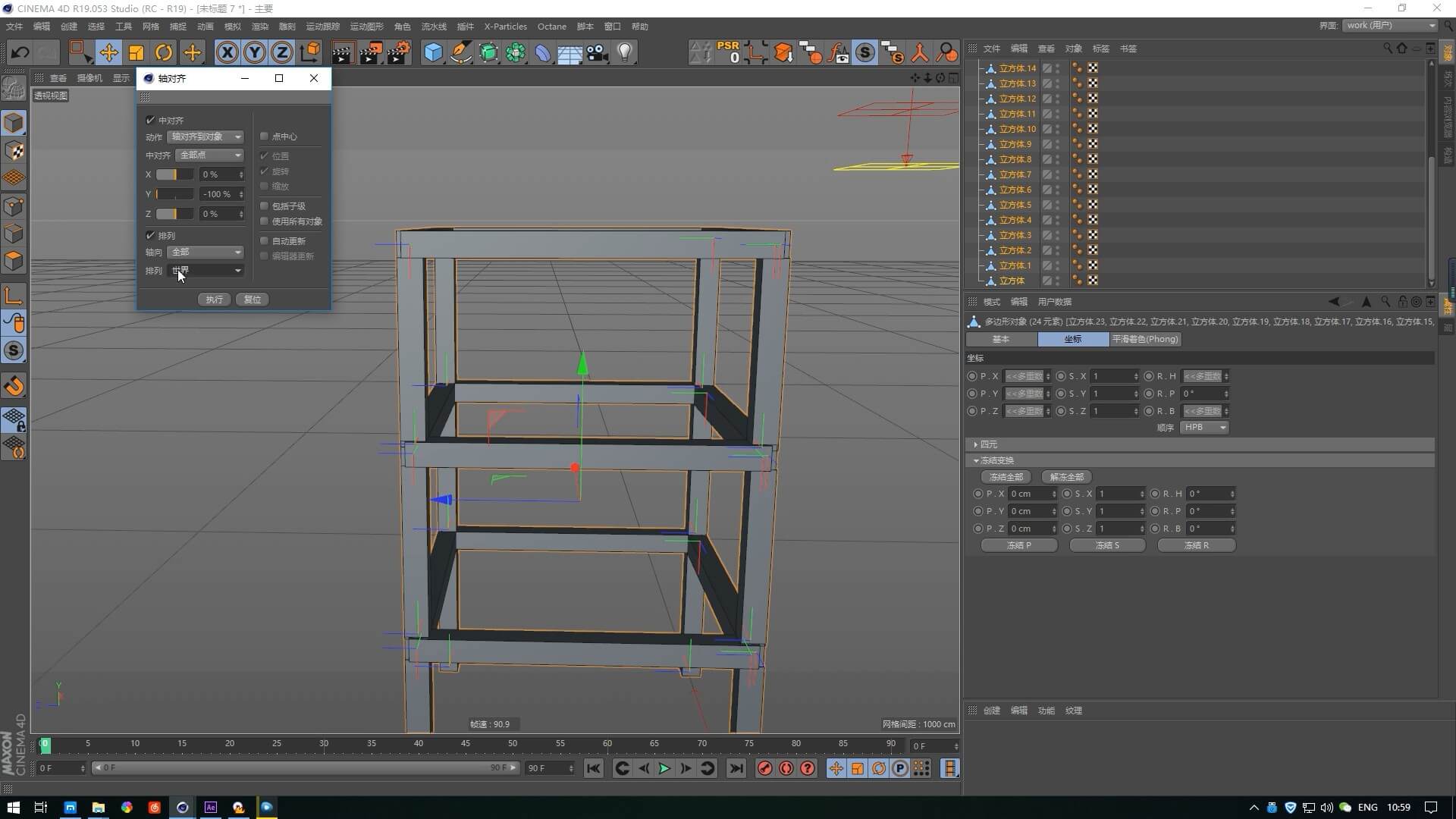
Task: Toggle the X-axis lock icon
Action: coord(227,52)
